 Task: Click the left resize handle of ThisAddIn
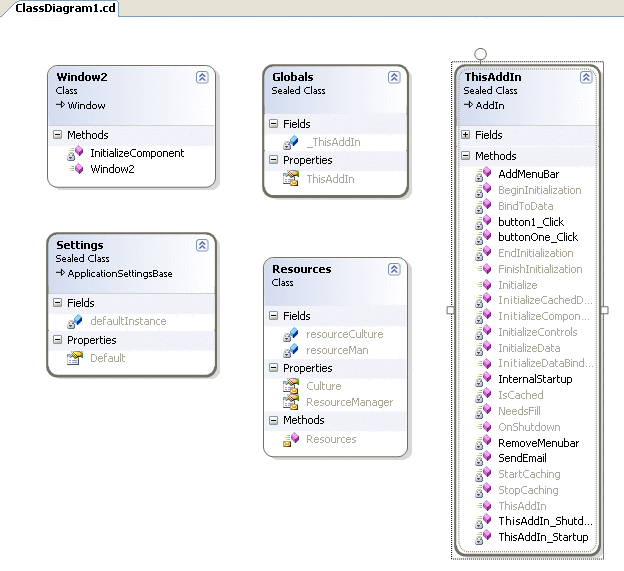(x=450, y=310)
